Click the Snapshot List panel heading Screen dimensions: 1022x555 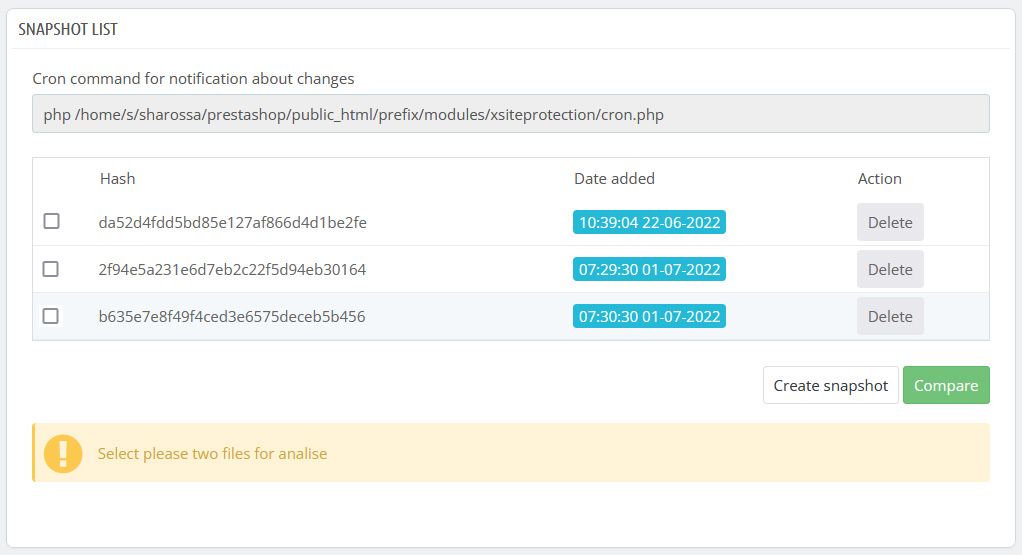(68, 29)
